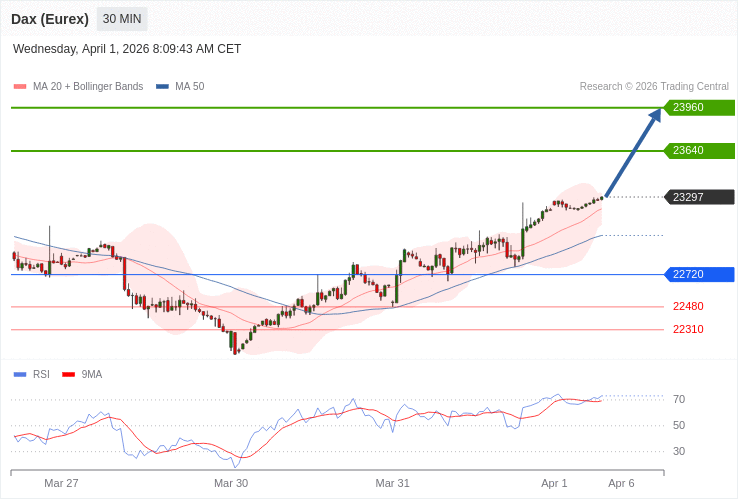
Task: Toggle the MA 50 legend label
Action: (x=189, y=87)
